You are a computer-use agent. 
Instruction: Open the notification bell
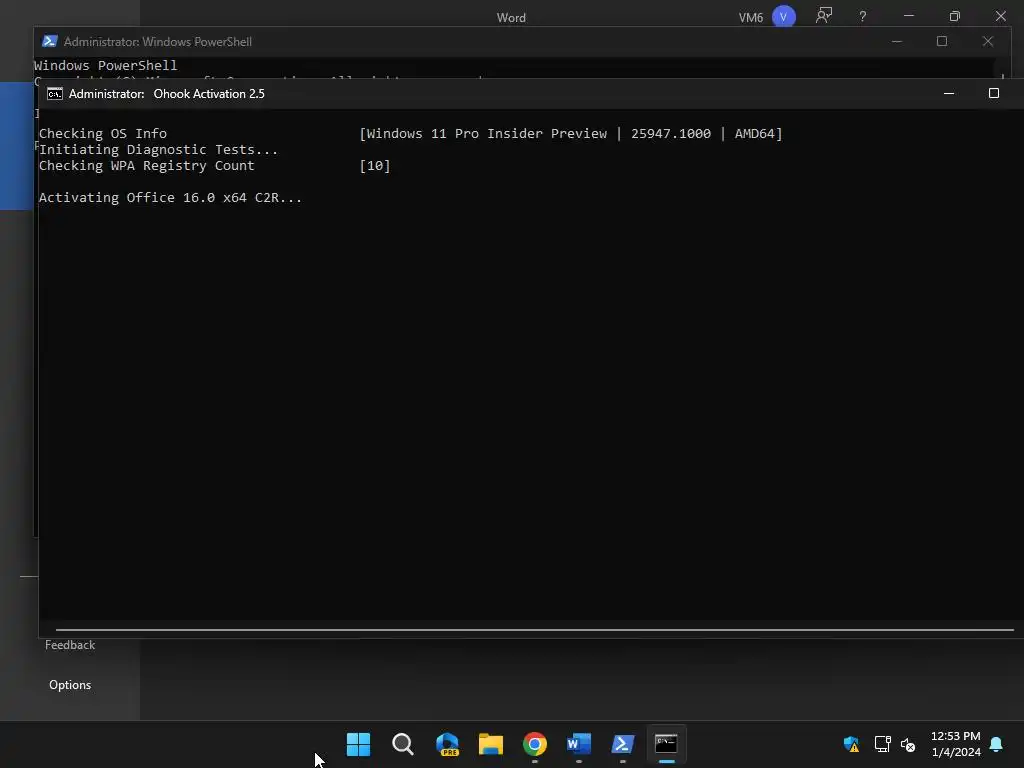(996, 744)
